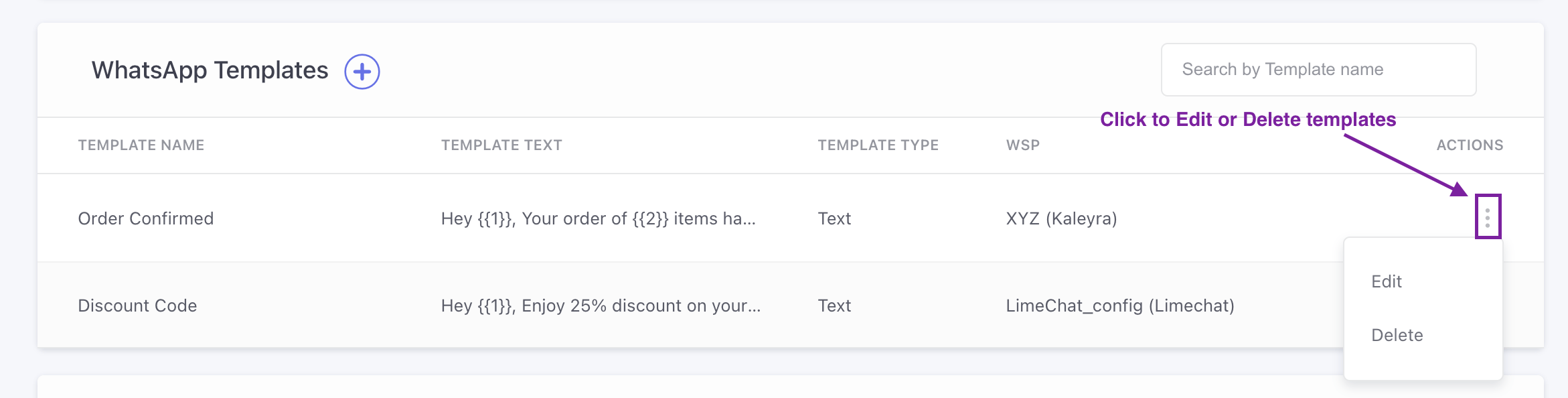Viewport: 1568px width, 398px height.
Task: Click the Text type in Order Confirmed row
Action: (x=834, y=218)
